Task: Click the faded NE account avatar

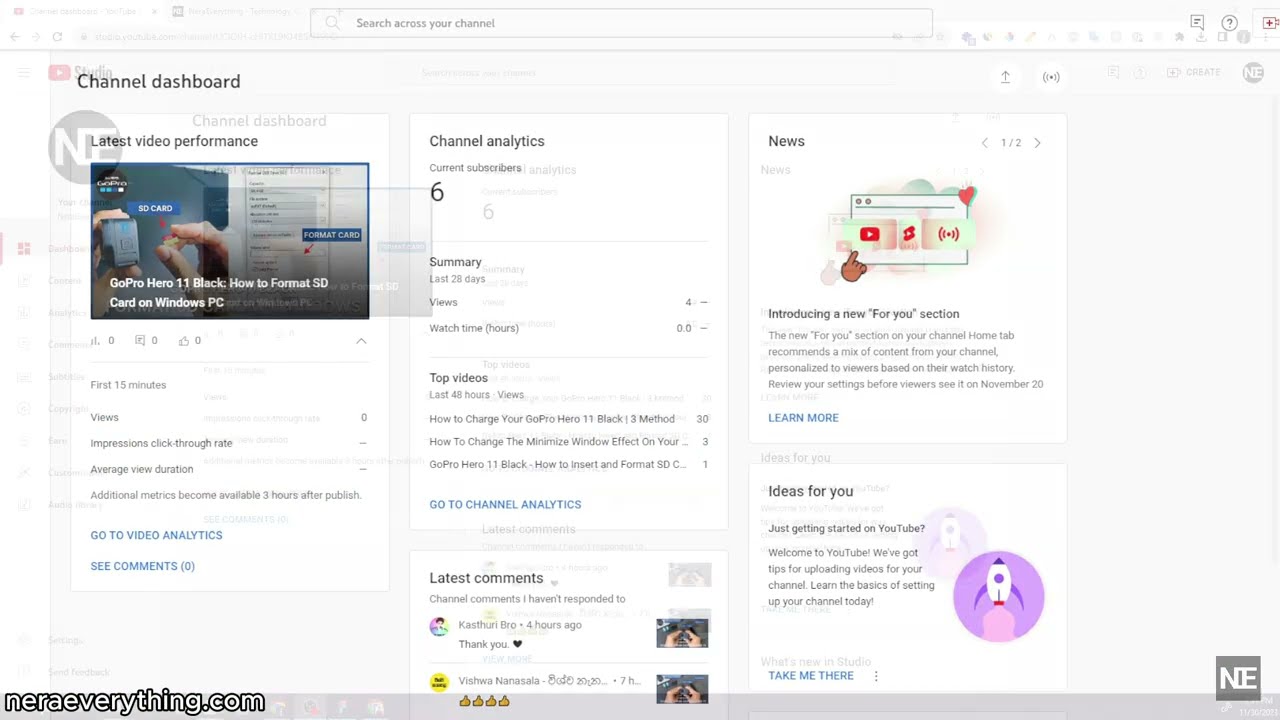Action: pyautogui.click(x=1253, y=72)
